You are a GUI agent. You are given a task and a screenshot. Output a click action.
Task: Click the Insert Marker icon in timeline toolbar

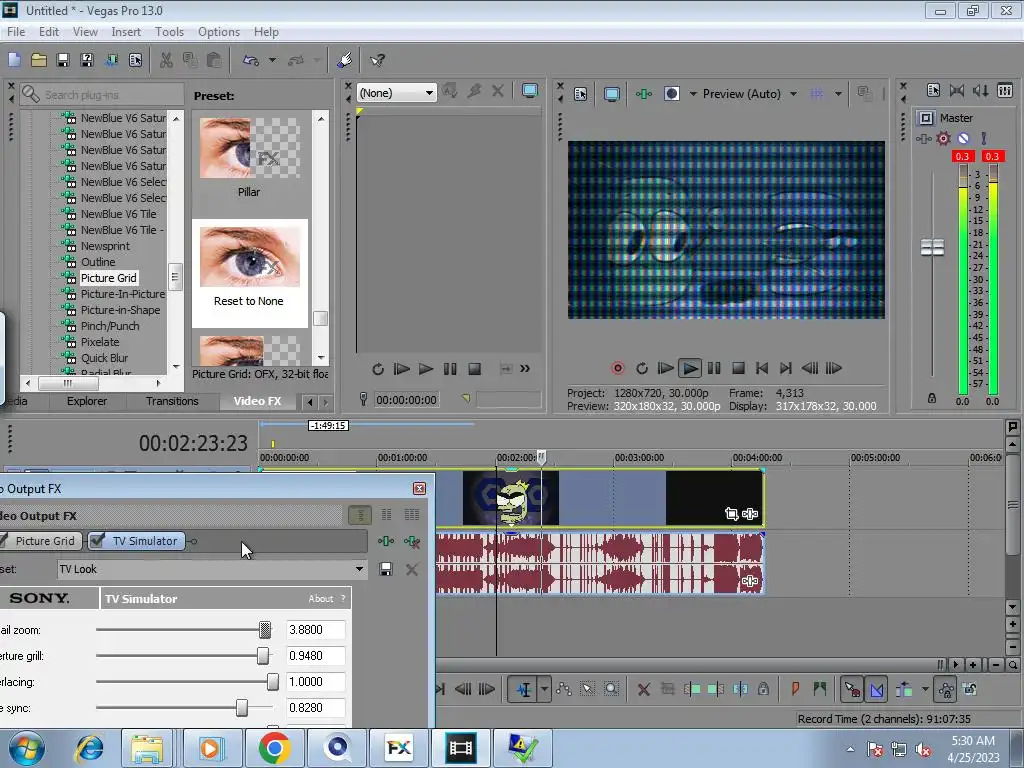[795, 689]
